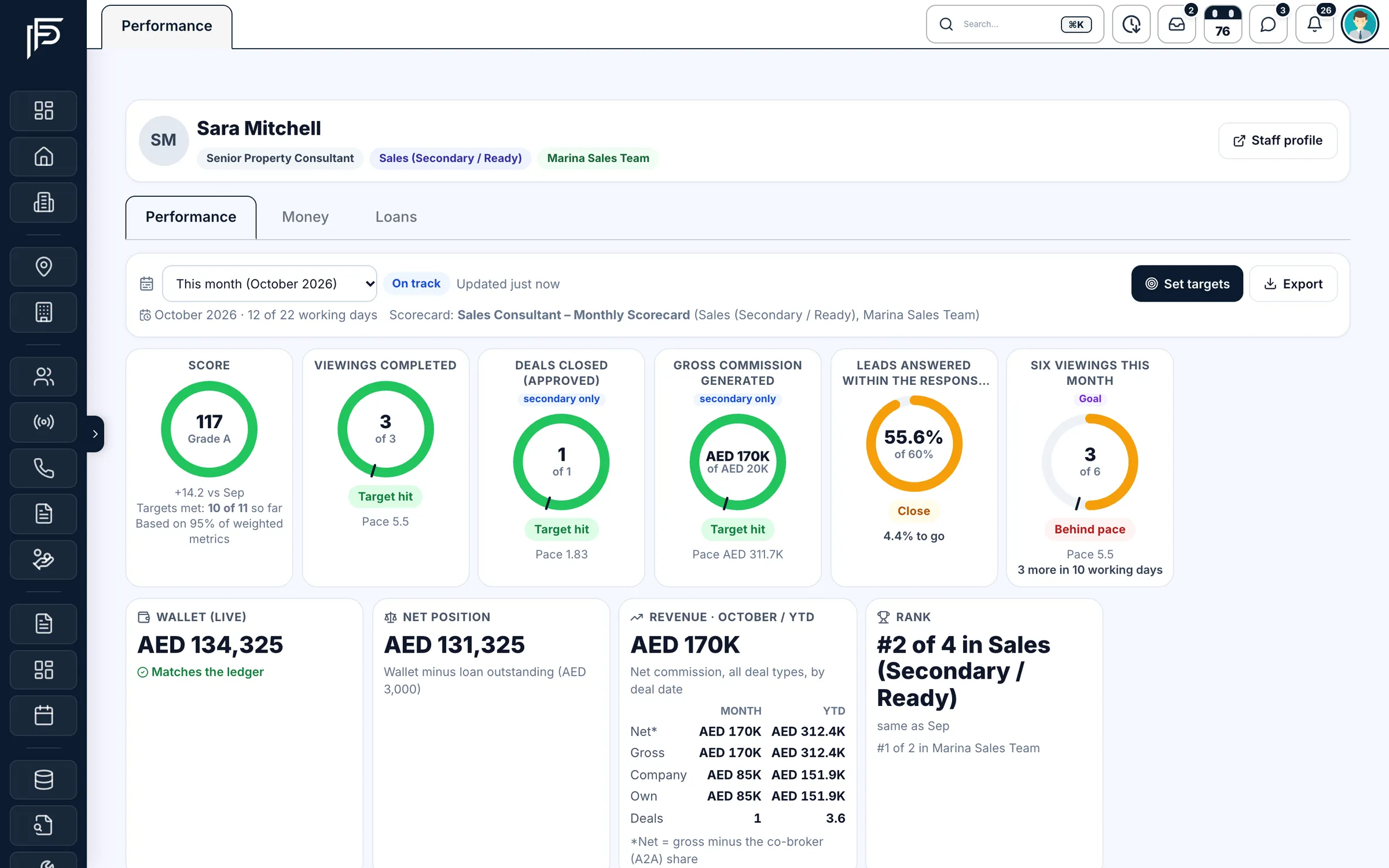Click the Sales (Secondary / Ready) tag
Screen dimensions: 1389x868
pos(450,158)
